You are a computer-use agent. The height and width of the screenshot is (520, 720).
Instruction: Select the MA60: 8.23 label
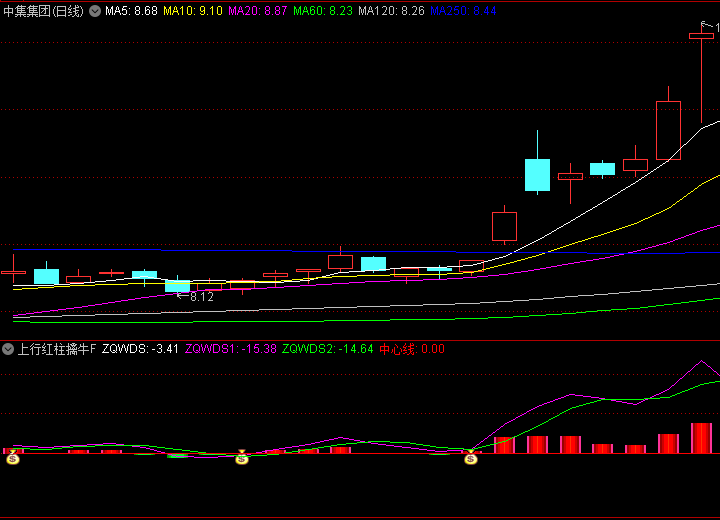[x=323, y=11]
